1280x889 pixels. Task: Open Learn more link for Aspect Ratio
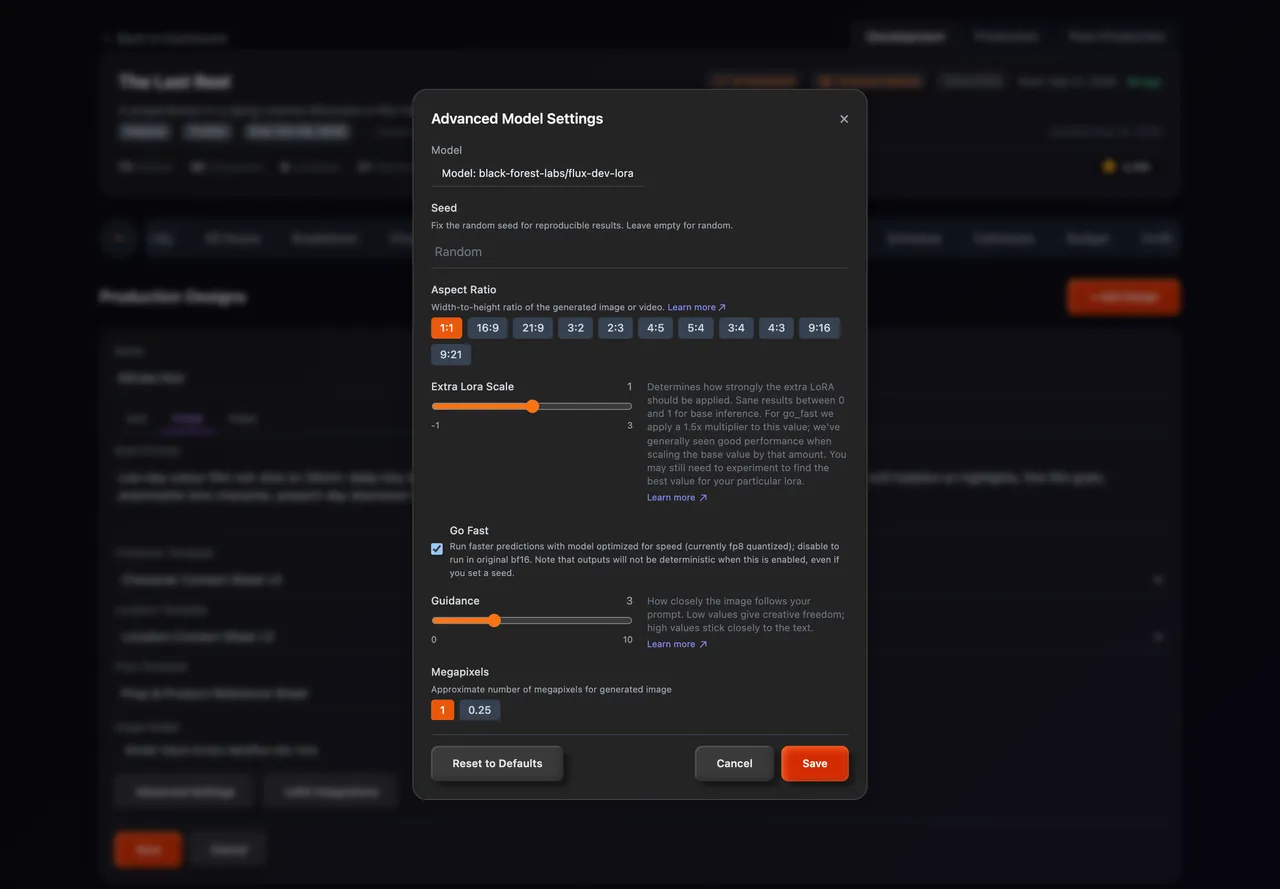[697, 308]
